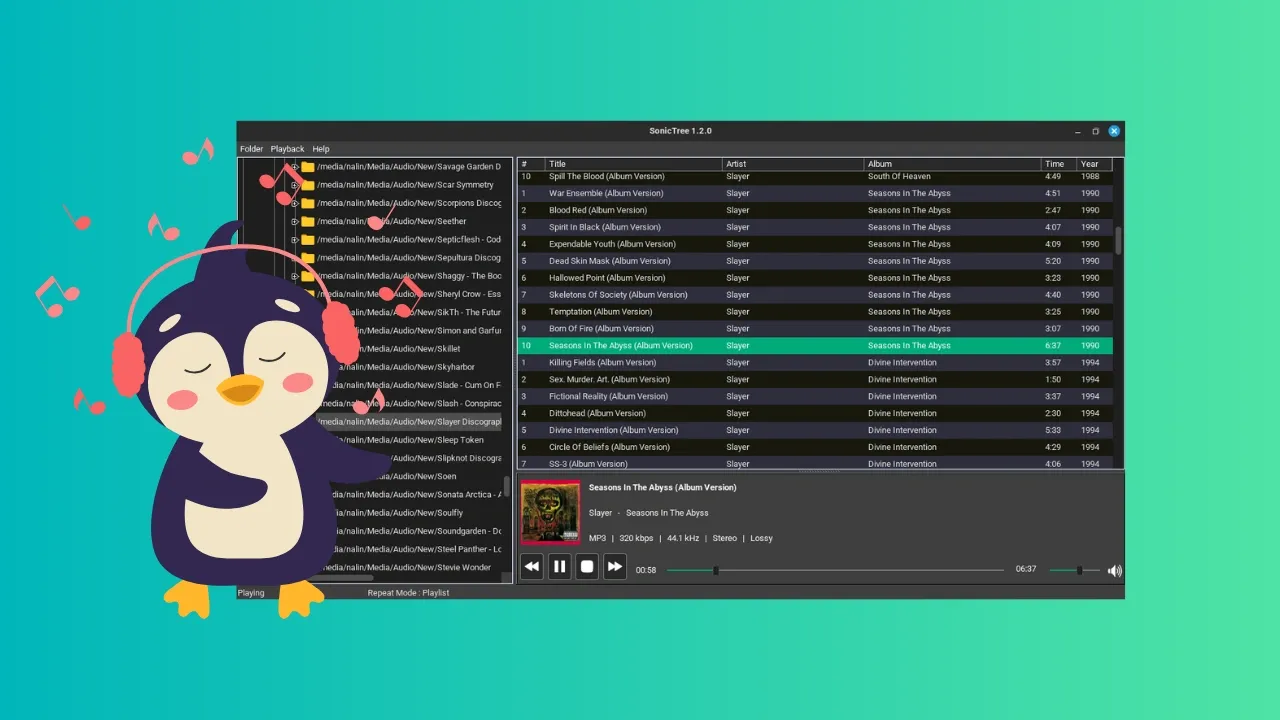Click the Scorpions Discography folder icon
The image size is (1280, 720).
[x=308, y=203]
